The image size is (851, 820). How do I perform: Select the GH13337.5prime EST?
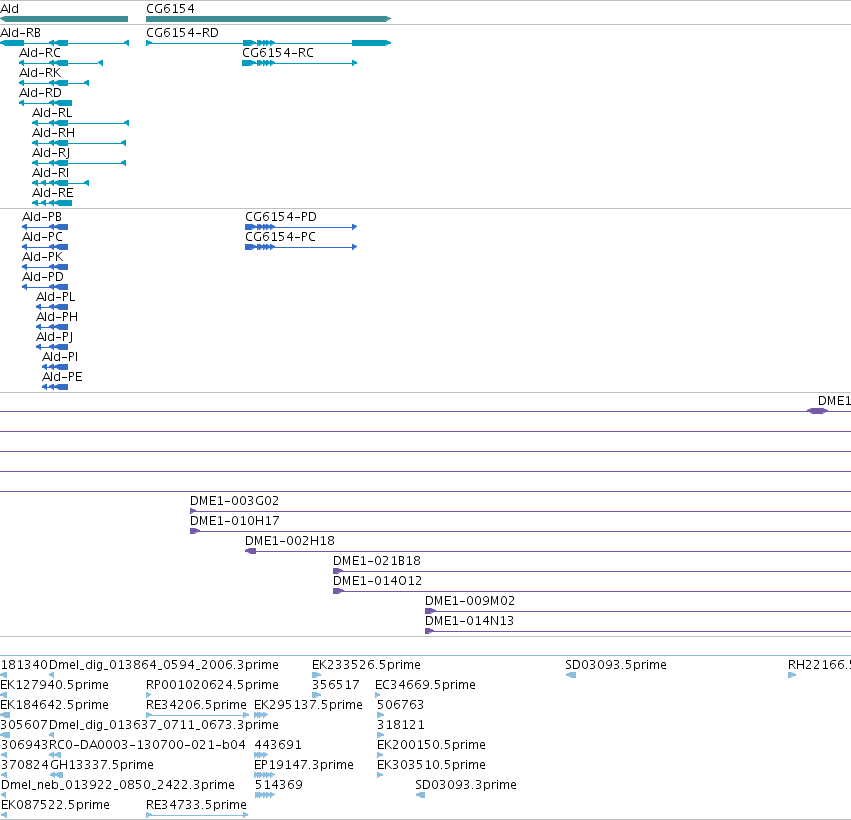pyautogui.click(x=56, y=775)
